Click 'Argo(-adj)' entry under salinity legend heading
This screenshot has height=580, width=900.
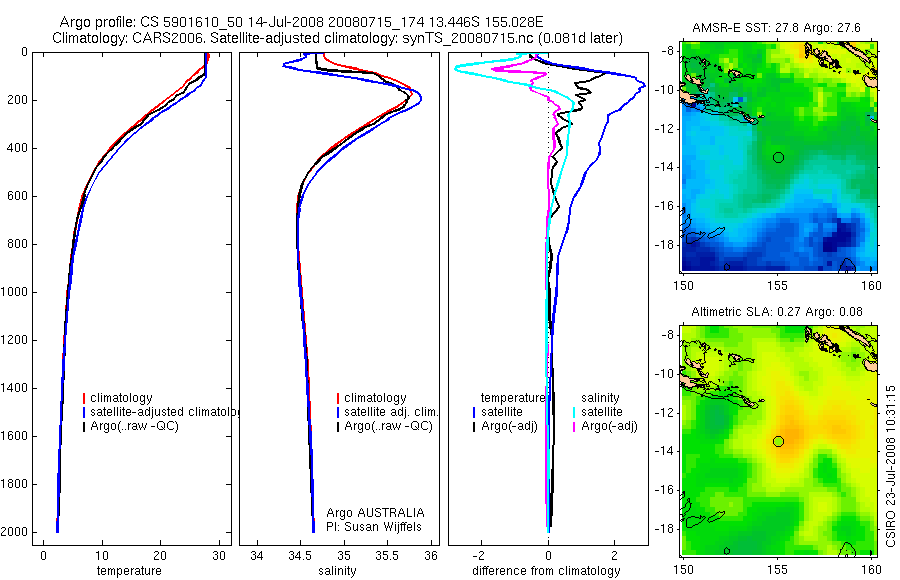click(609, 426)
